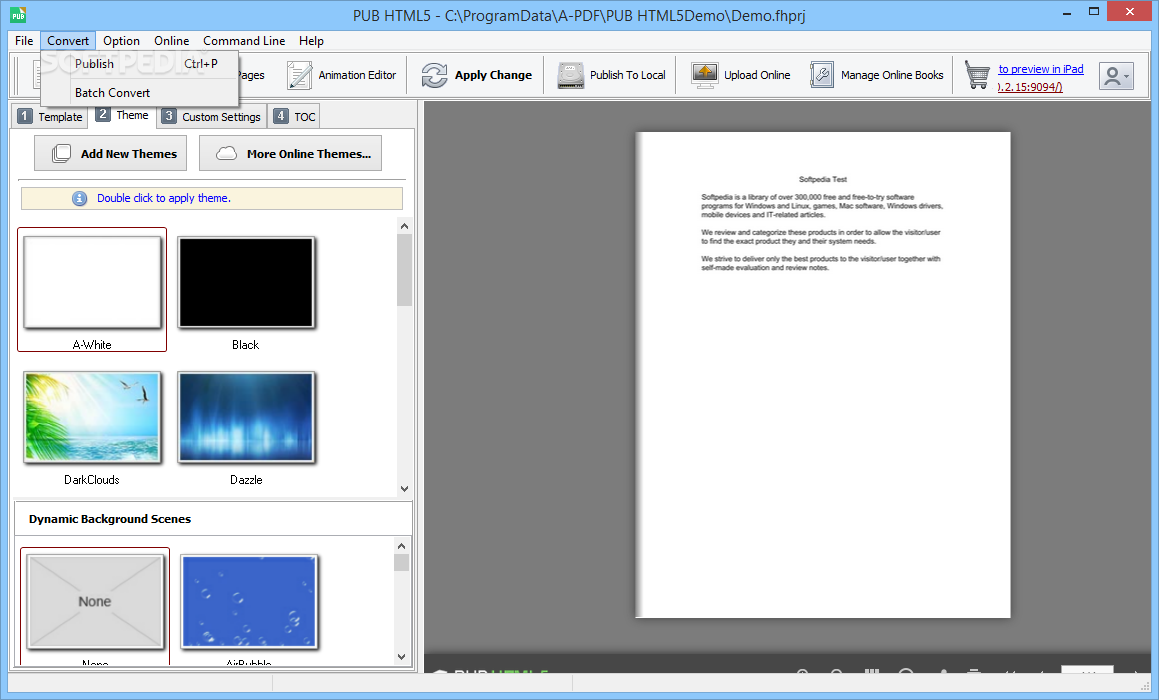
Task: Click the Manage Online Books wrench icon
Action: [822, 75]
